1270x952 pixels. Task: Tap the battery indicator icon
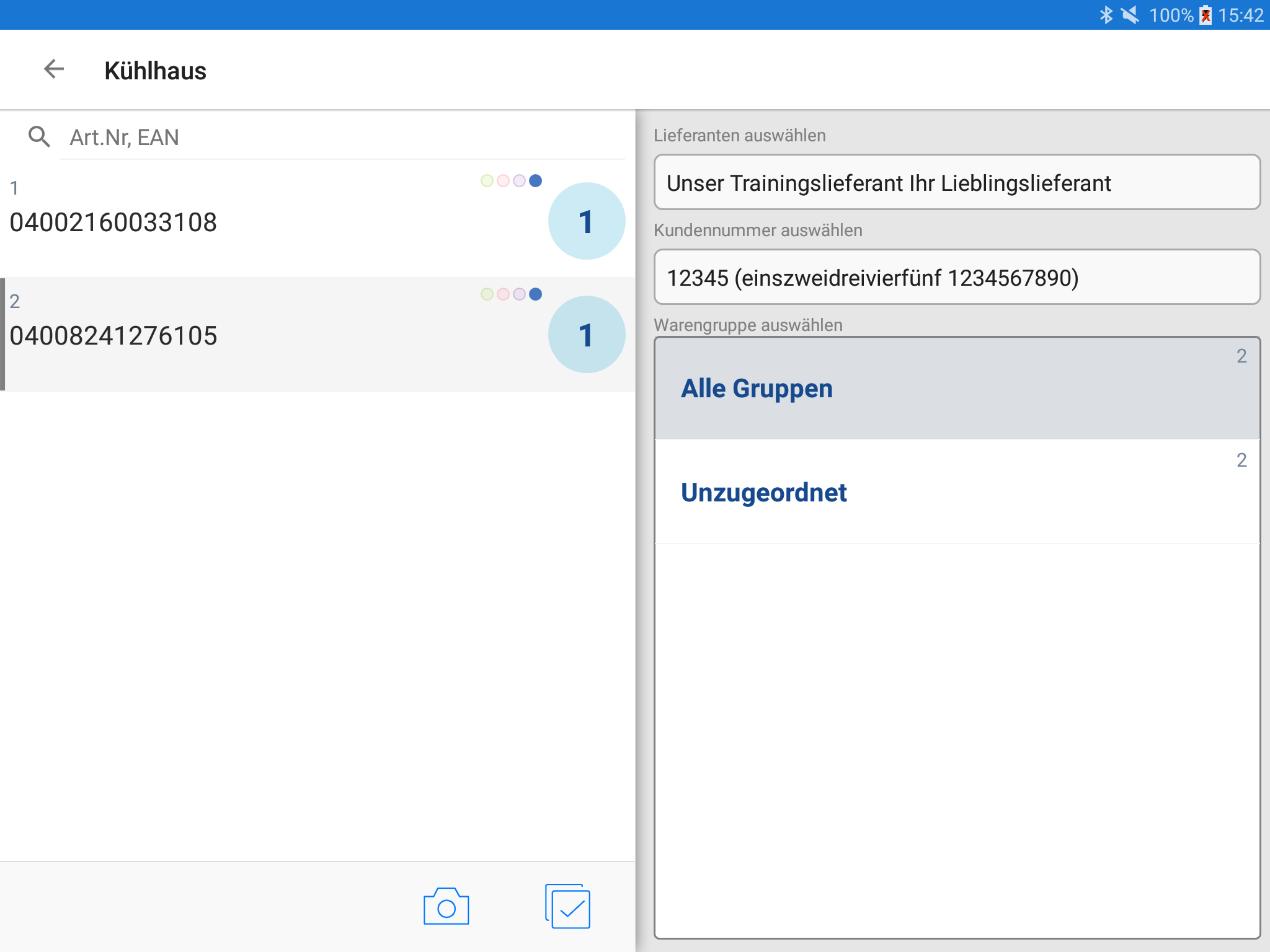(1206, 15)
